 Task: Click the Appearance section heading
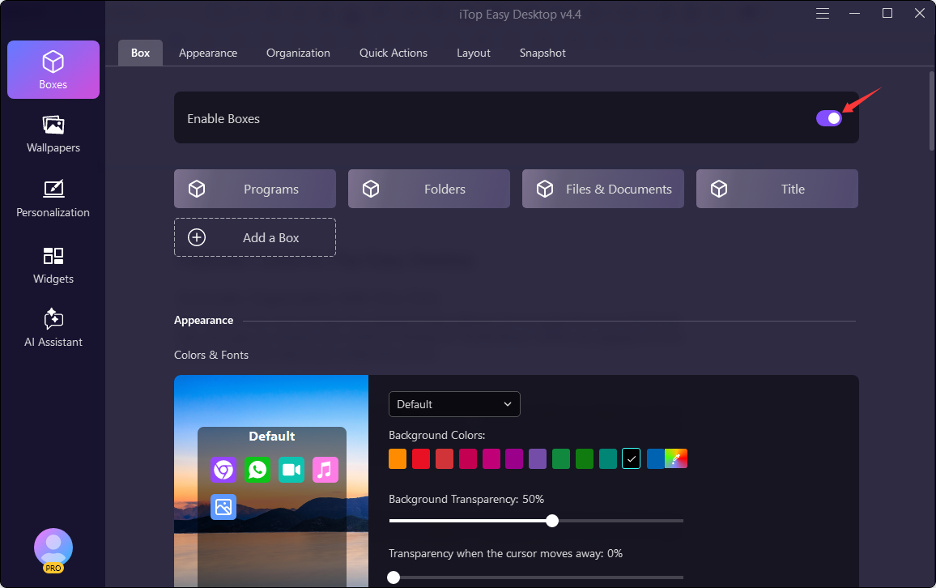pos(204,321)
